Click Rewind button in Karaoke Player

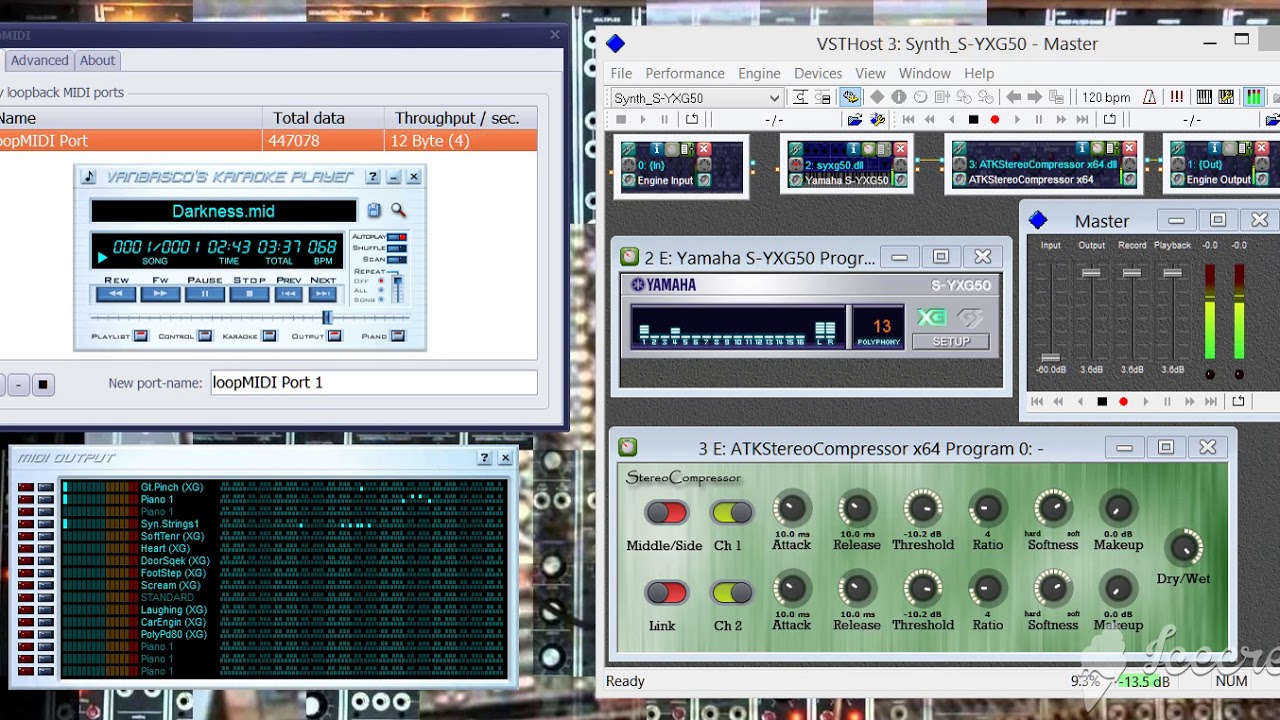click(x=115, y=294)
